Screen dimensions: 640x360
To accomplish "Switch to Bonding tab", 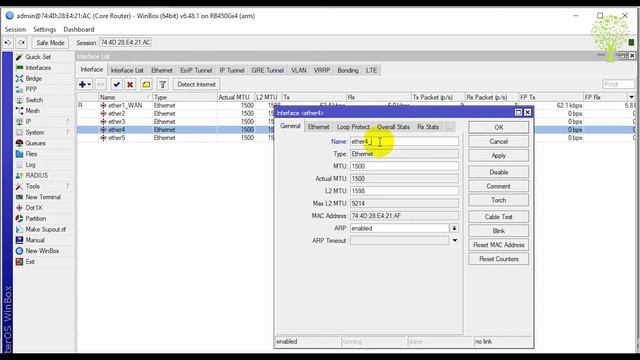I will coord(348,70).
